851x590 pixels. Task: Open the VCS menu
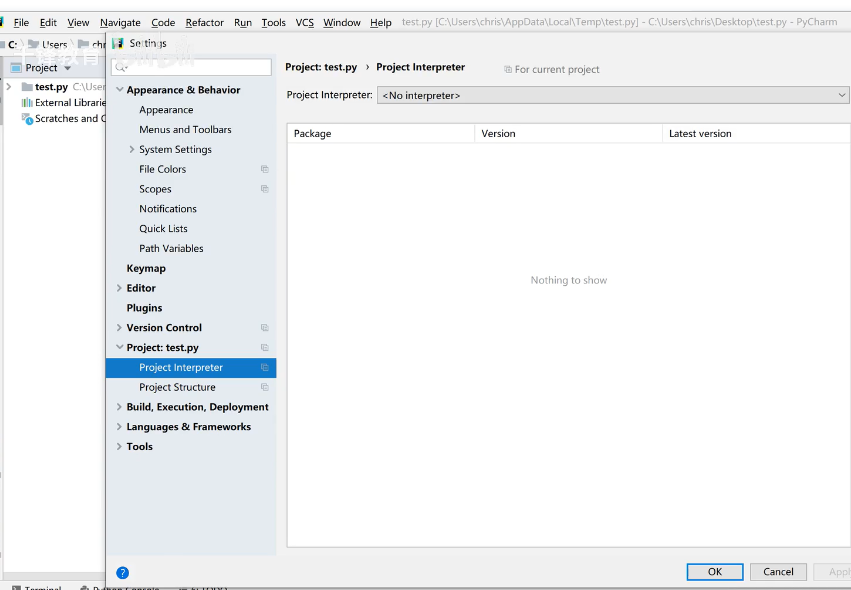304,22
